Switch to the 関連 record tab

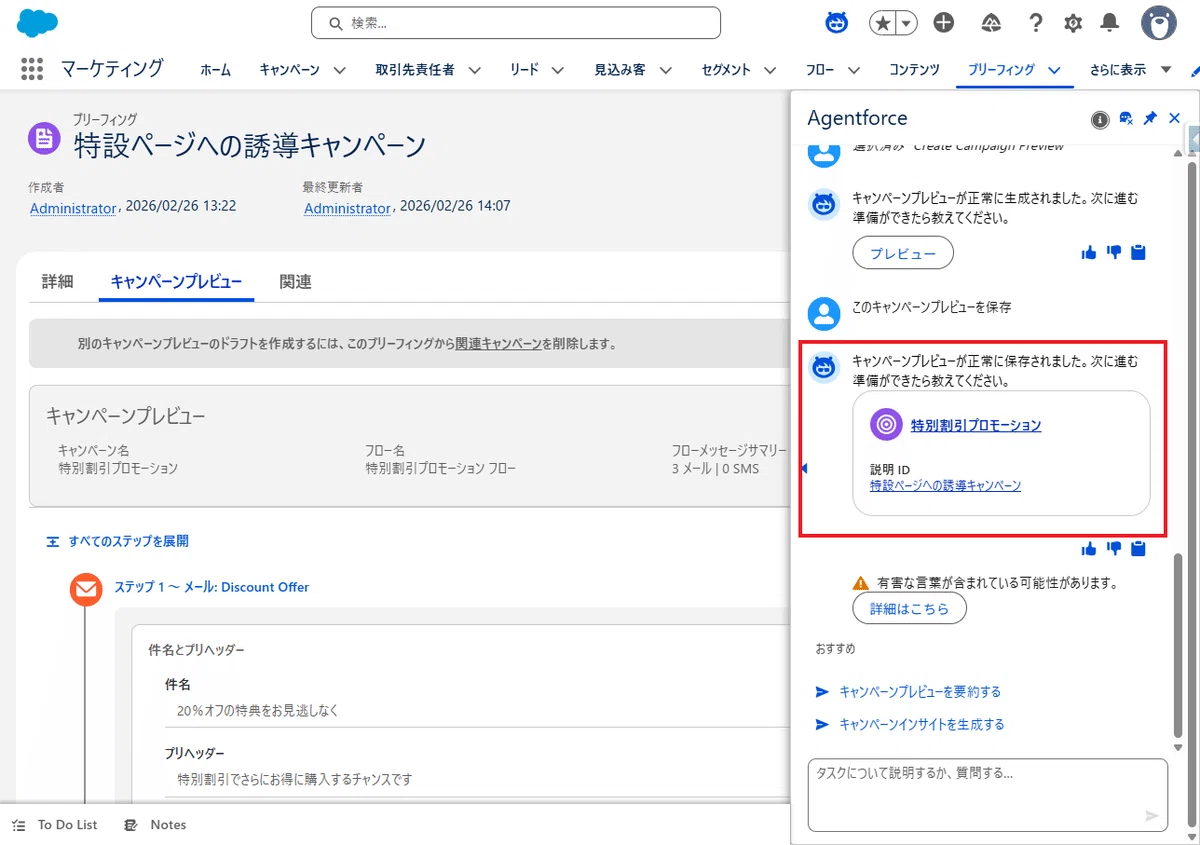pos(296,282)
